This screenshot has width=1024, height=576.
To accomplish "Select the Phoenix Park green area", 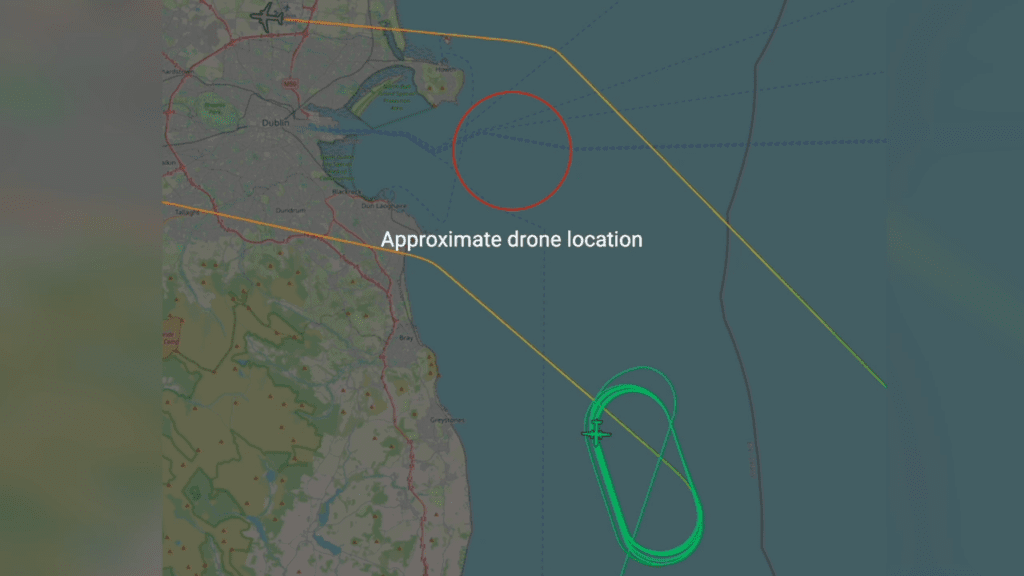I will click(x=214, y=110).
